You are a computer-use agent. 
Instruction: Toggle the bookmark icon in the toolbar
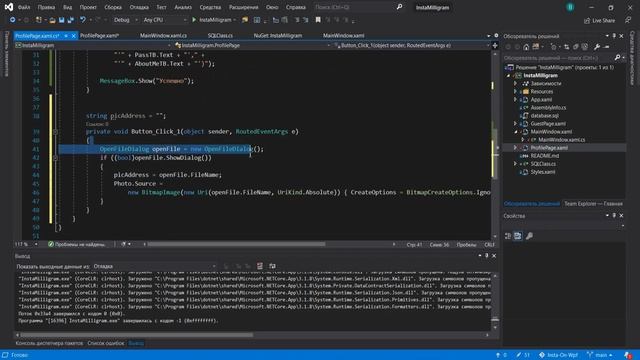pyautogui.click(x=318, y=20)
